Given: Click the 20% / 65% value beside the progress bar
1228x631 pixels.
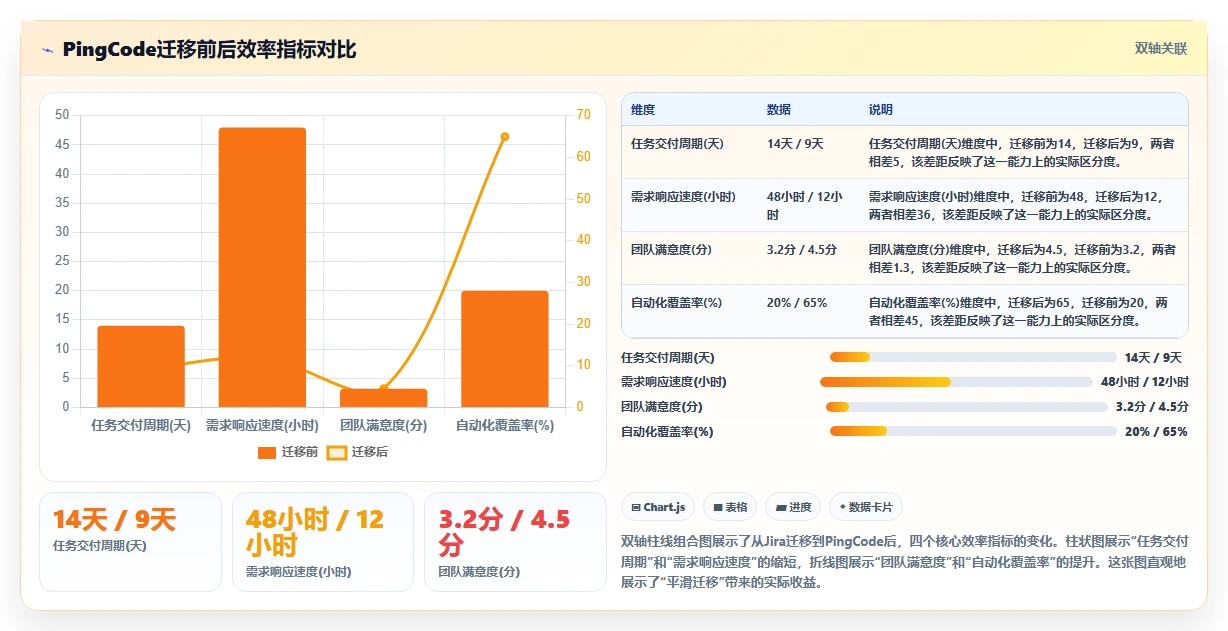Looking at the screenshot, I should click(x=1156, y=432).
